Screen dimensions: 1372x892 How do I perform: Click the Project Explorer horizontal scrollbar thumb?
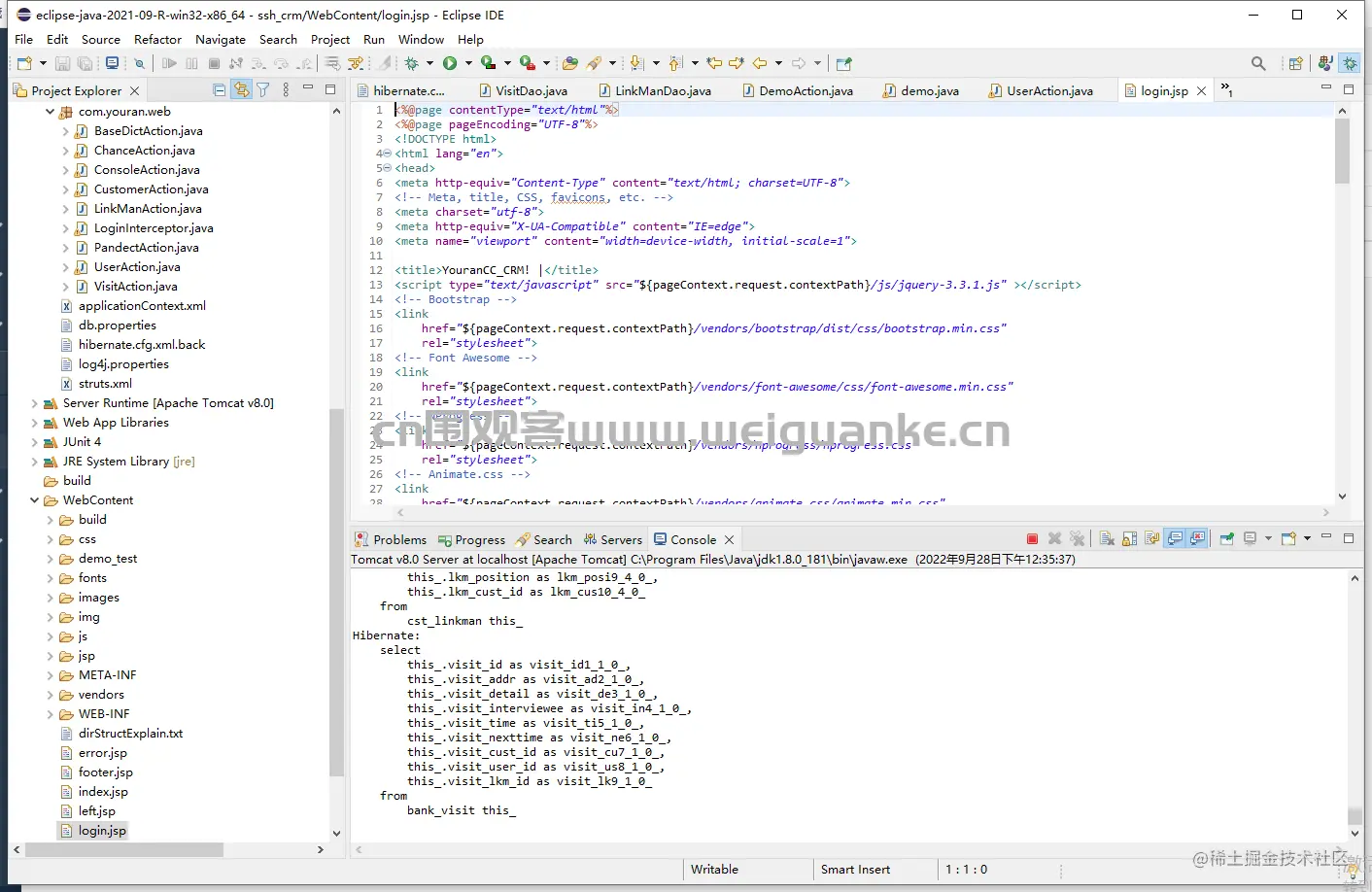pos(124,849)
